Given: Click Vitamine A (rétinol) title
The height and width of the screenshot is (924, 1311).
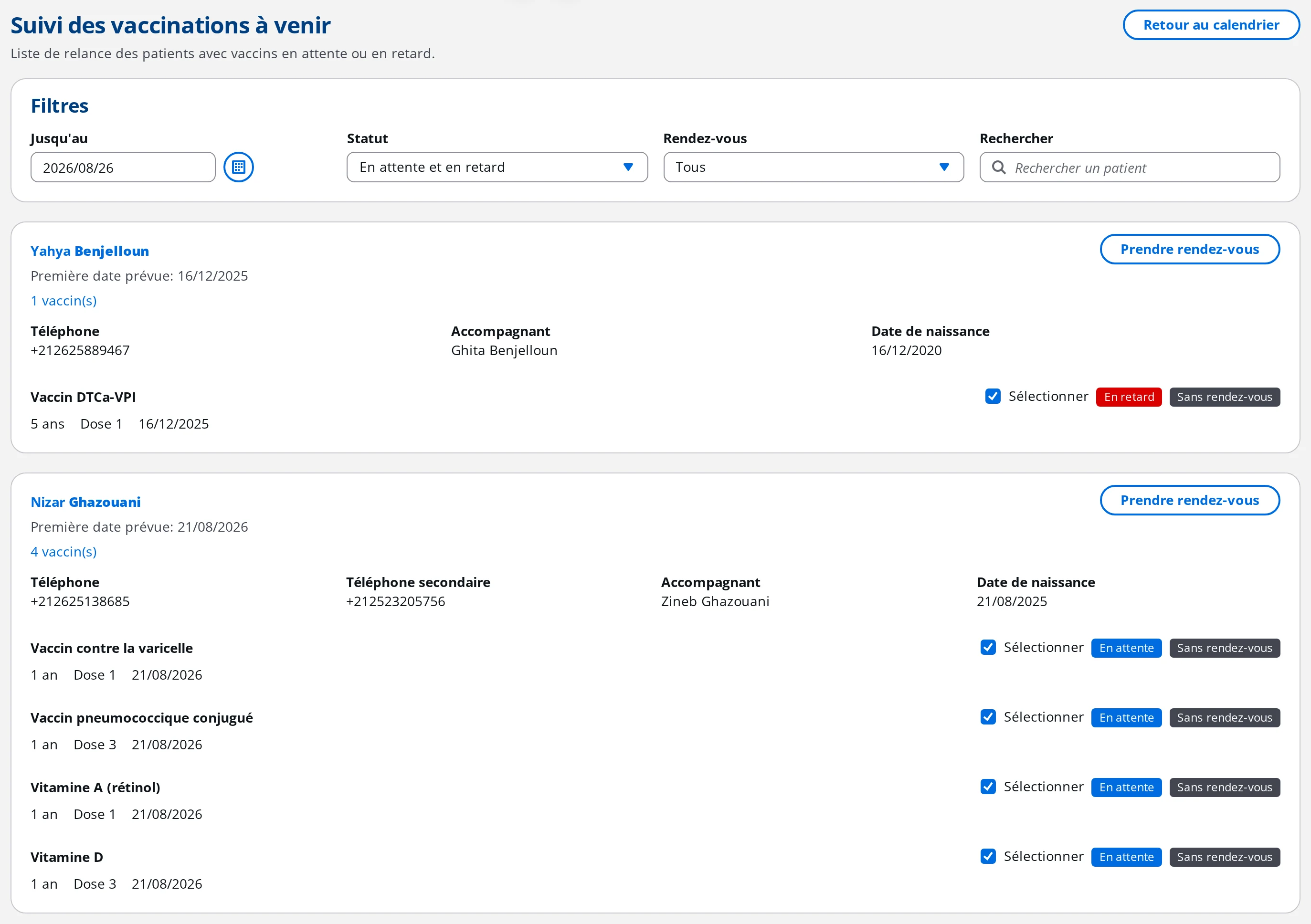Looking at the screenshot, I should (x=95, y=787).
